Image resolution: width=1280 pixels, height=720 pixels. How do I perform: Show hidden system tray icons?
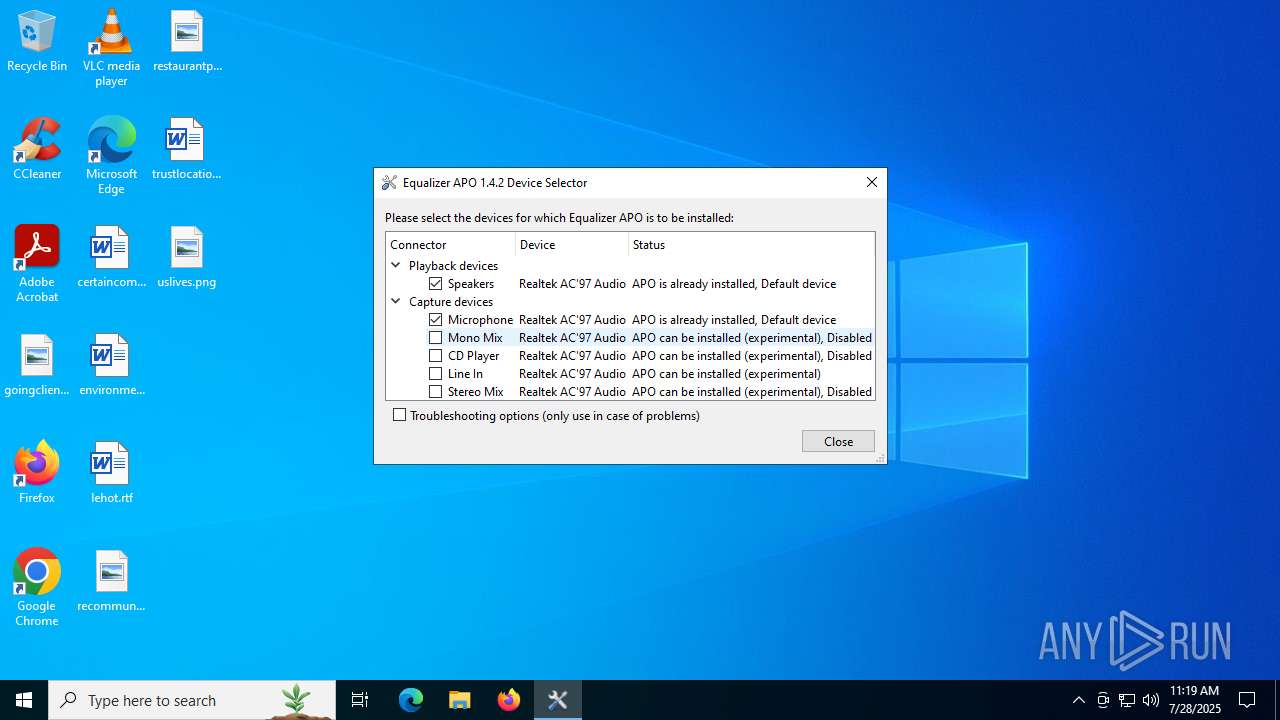(1079, 700)
